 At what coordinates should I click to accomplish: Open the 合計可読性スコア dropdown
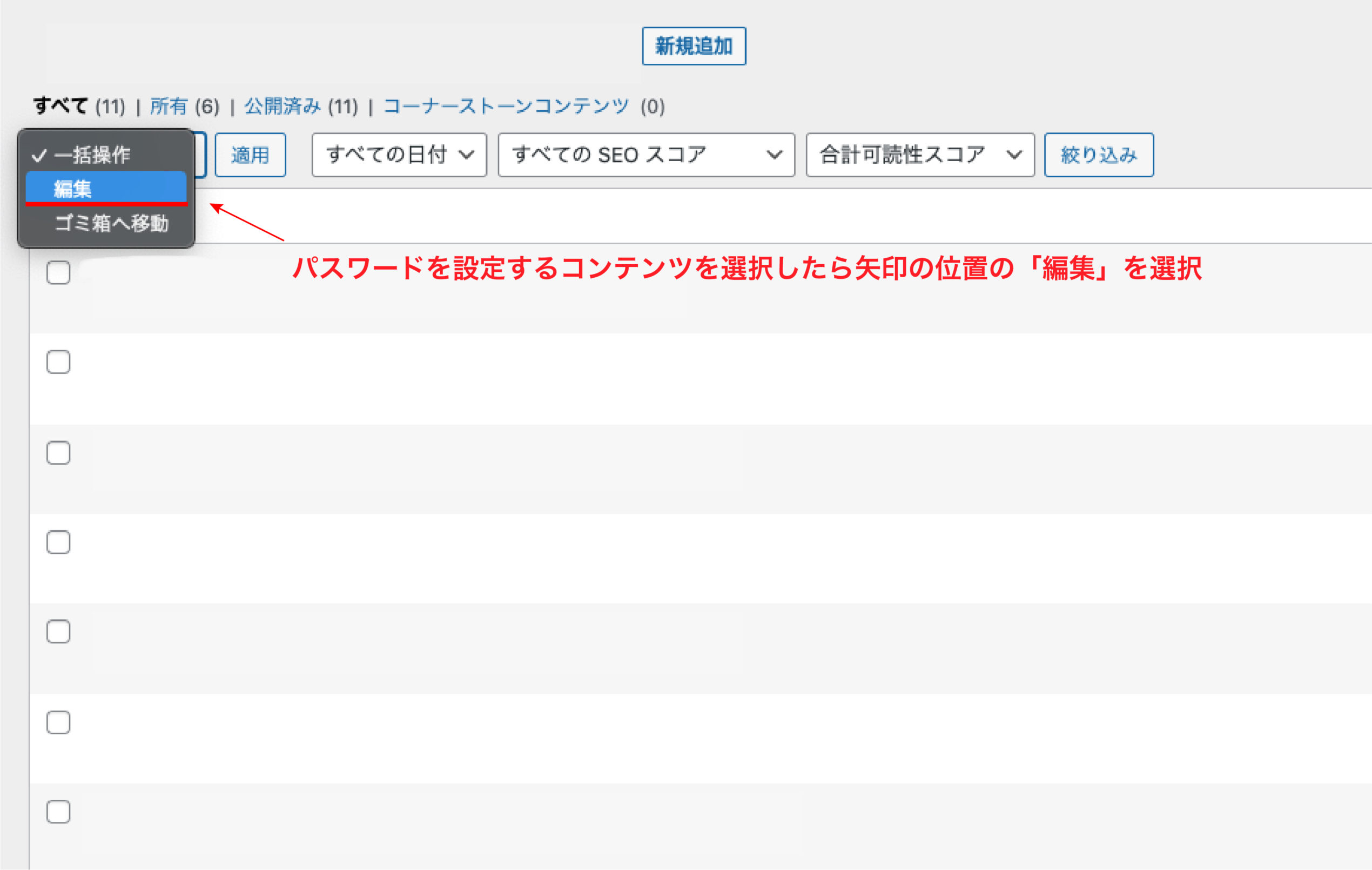918,154
